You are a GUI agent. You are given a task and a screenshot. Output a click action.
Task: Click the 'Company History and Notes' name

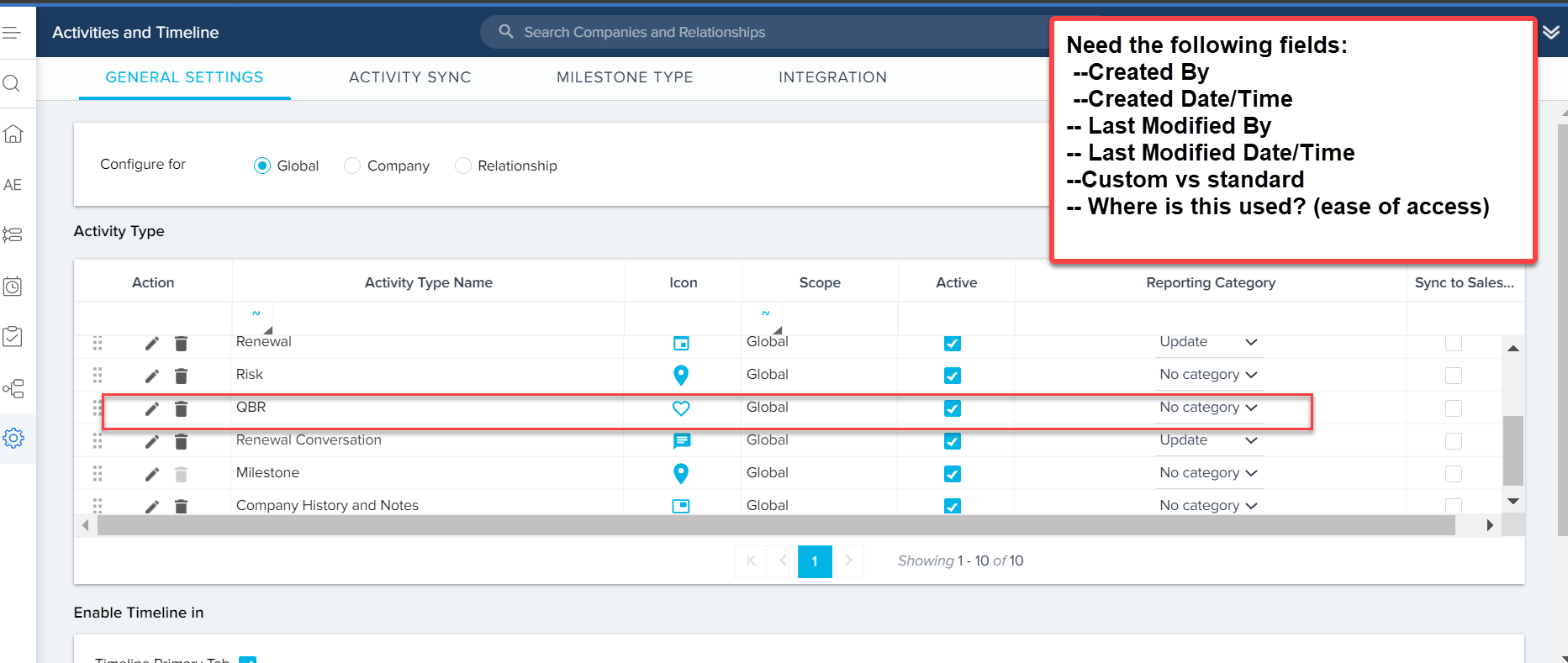327,505
